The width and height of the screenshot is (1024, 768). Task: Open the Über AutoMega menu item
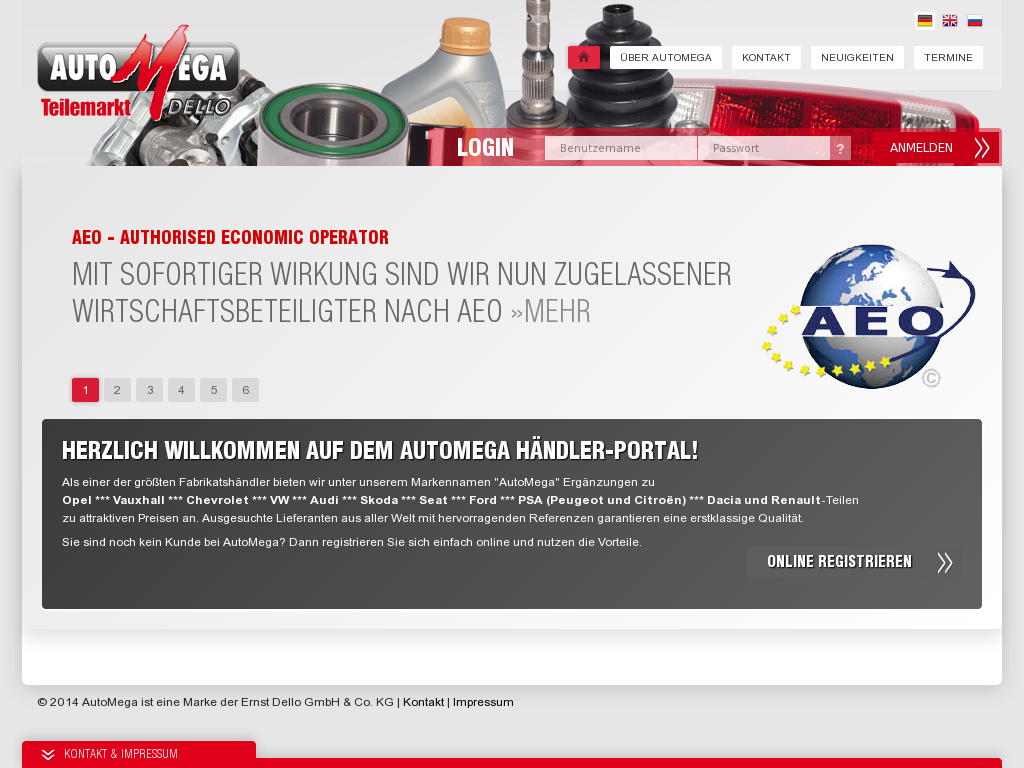(665, 58)
